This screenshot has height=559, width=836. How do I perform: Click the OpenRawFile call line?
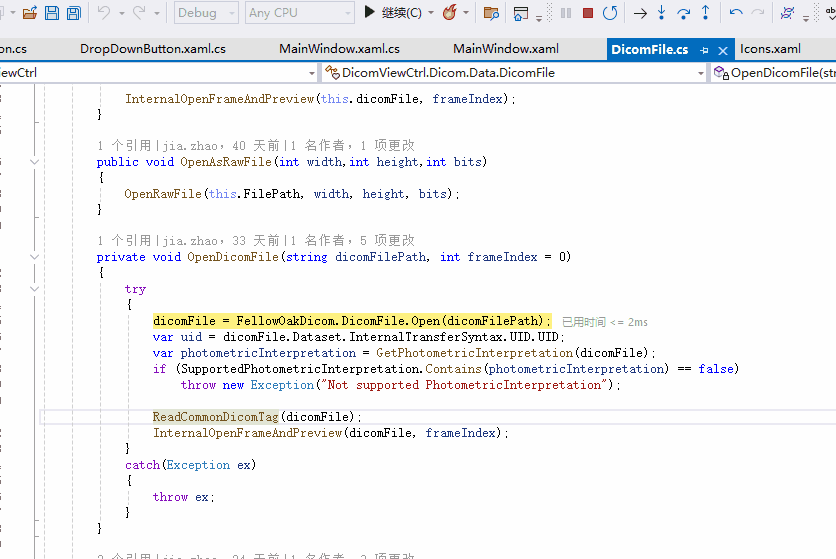click(292, 194)
